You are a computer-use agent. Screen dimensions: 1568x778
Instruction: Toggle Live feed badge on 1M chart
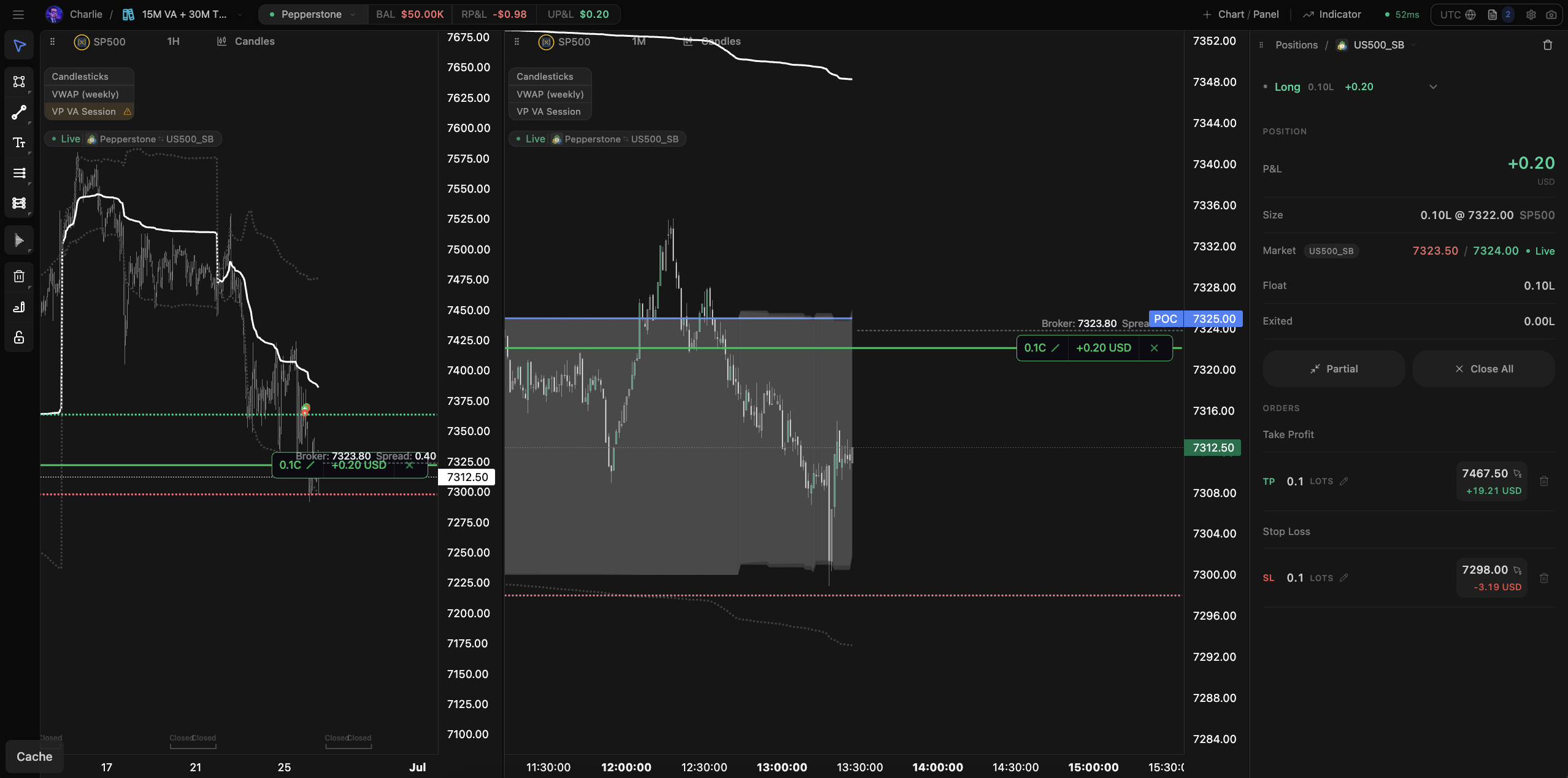pyautogui.click(x=531, y=139)
